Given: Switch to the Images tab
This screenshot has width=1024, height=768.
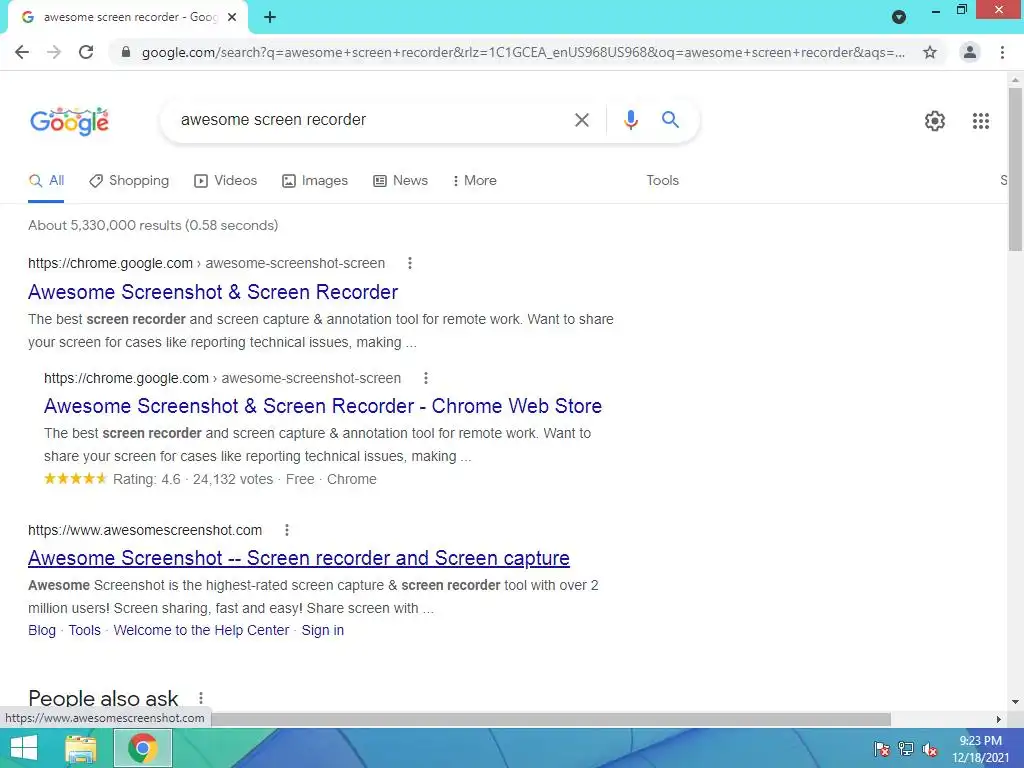Looking at the screenshot, I should click(x=315, y=181).
